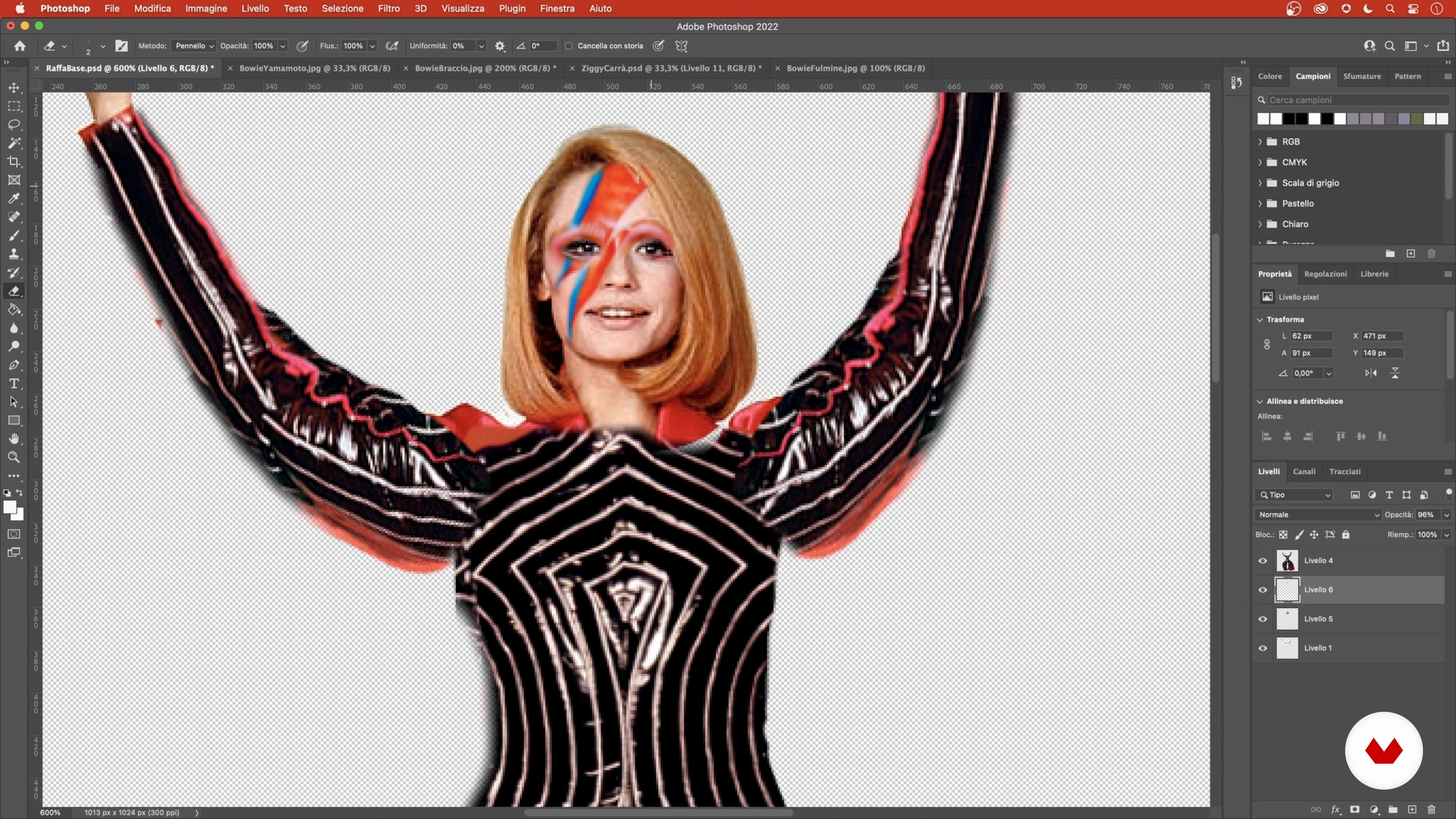Add layer style fx button
This screenshot has height=819, width=1456.
(x=1335, y=810)
